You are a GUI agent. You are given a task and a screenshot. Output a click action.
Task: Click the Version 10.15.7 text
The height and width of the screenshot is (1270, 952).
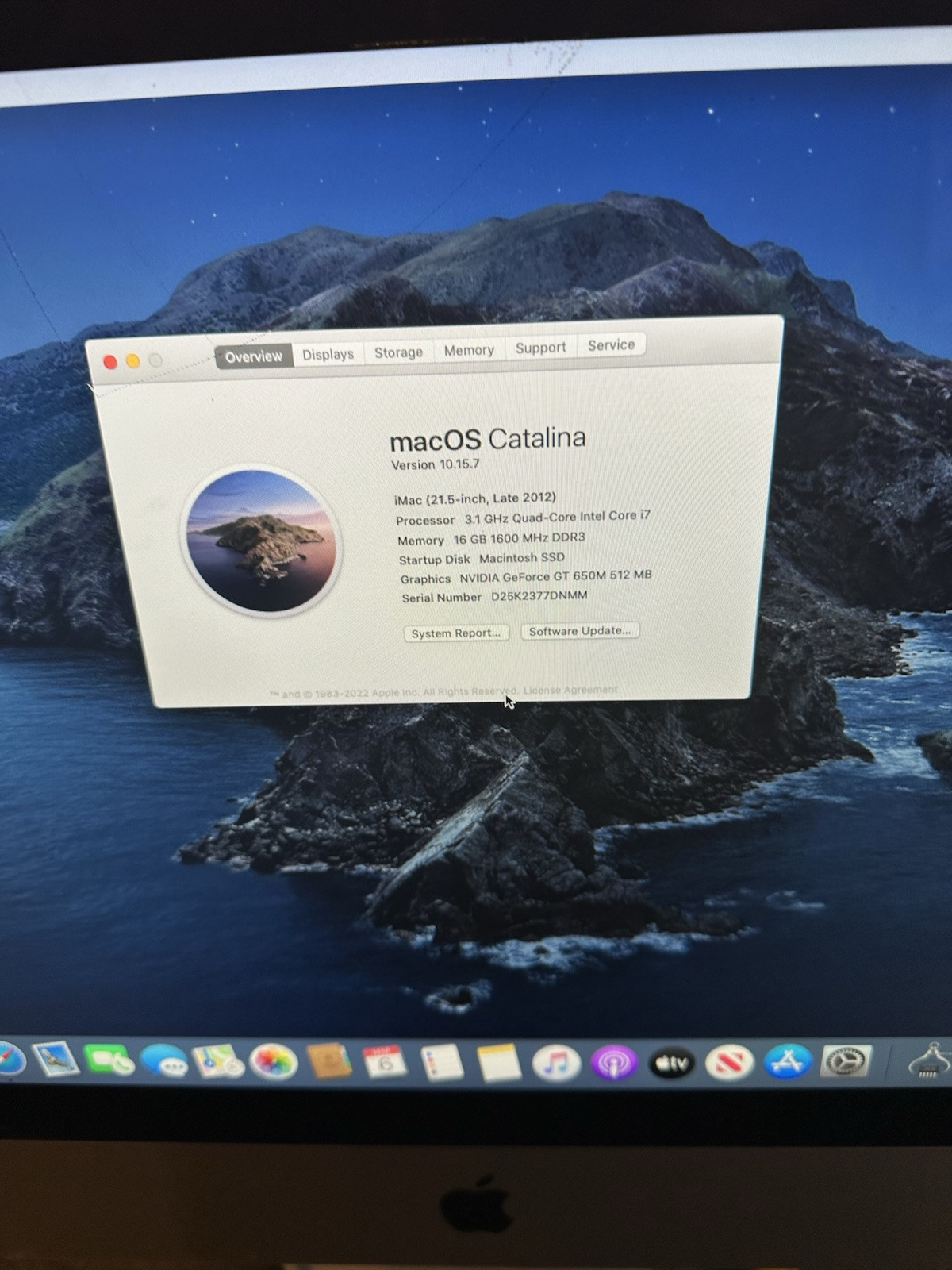[436, 464]
